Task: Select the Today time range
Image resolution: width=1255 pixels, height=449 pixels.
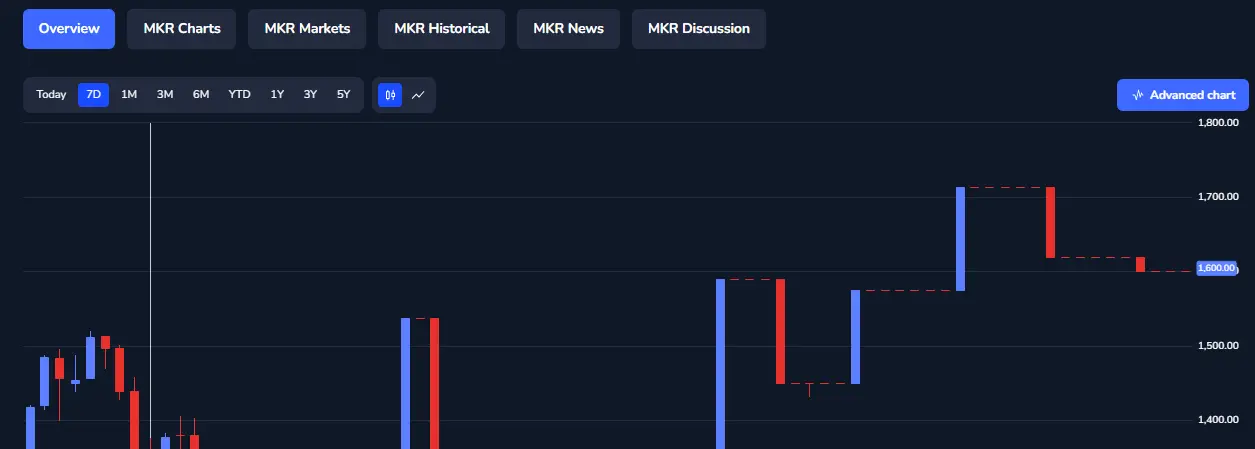Action: [51, 95]
